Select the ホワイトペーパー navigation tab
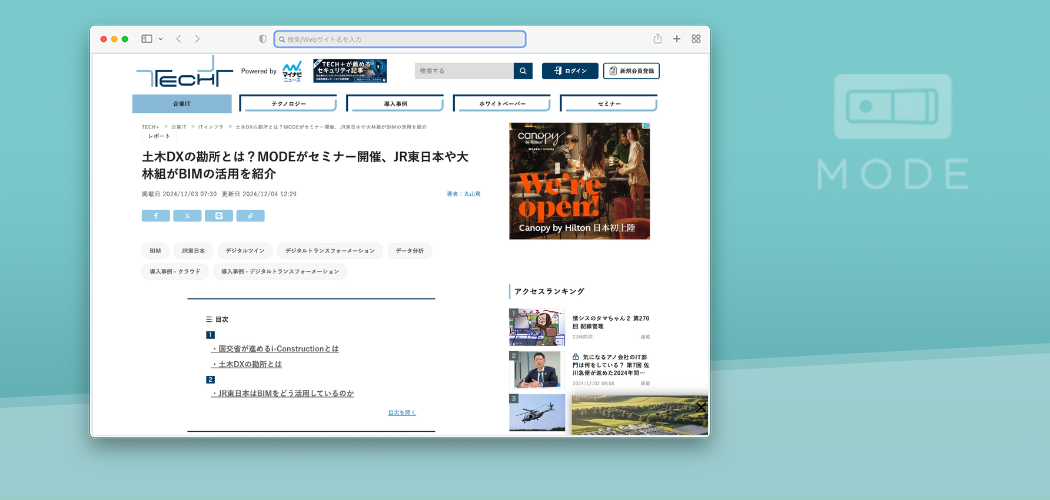The image size is (1050, 500). pos(502,103)
